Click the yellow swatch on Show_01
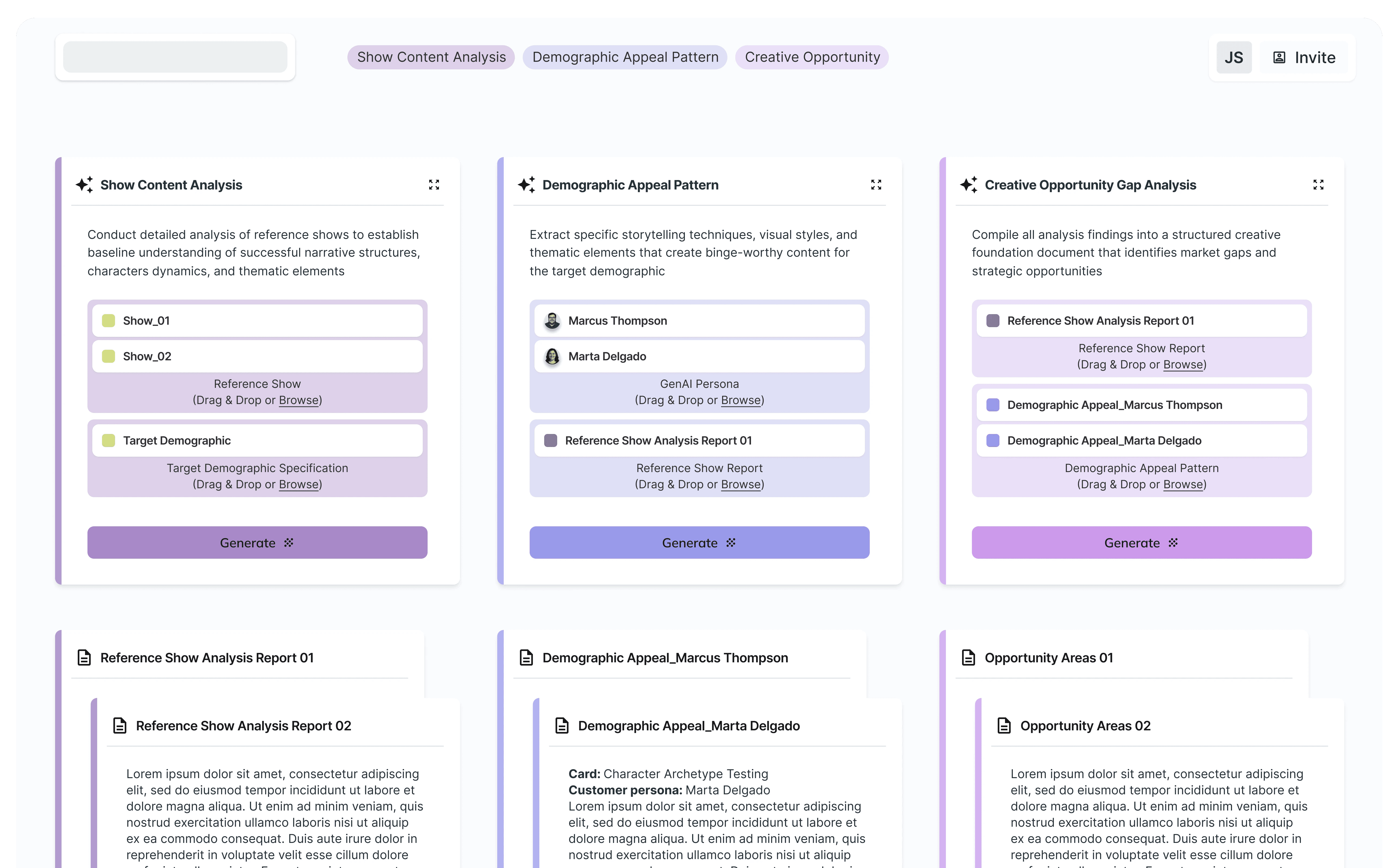 click(x=109, y=320)
